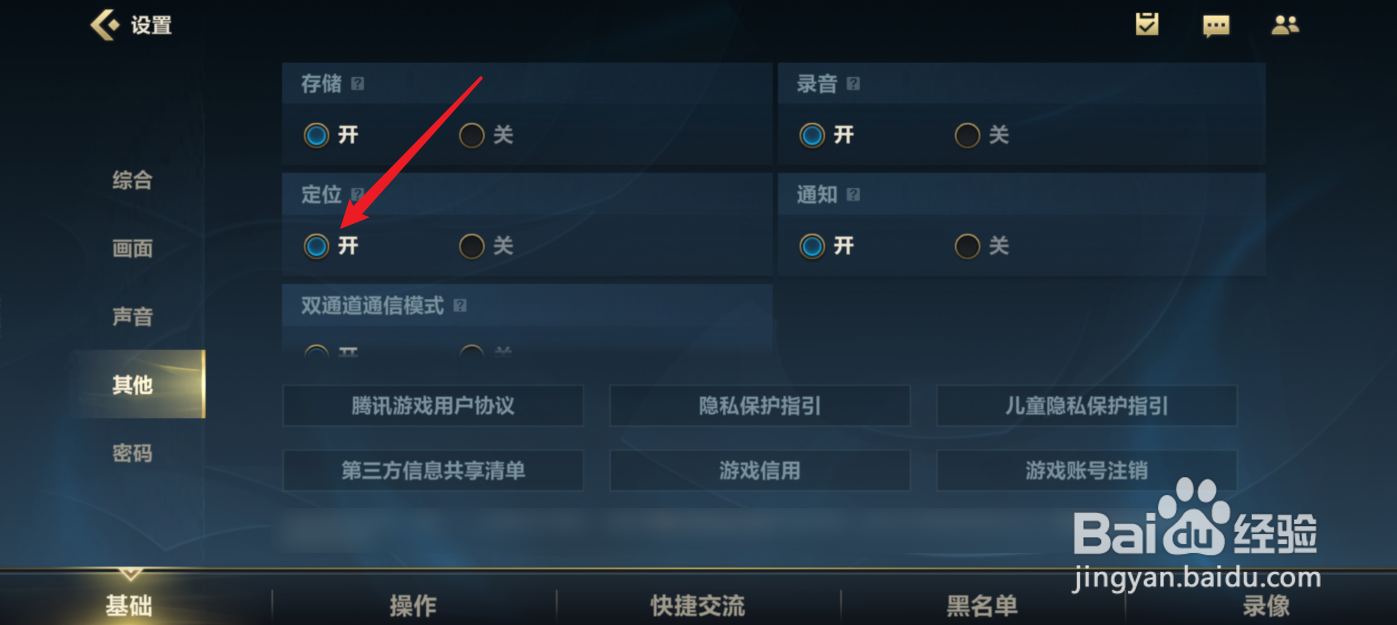
Task: Click the help icon next to 双通道通信模式
Action: pos(460,306)
